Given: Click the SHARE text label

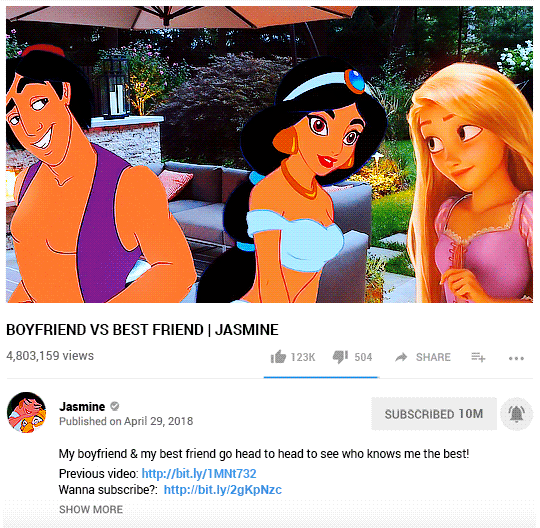Looking at the screenshot, I should [433, 357].
